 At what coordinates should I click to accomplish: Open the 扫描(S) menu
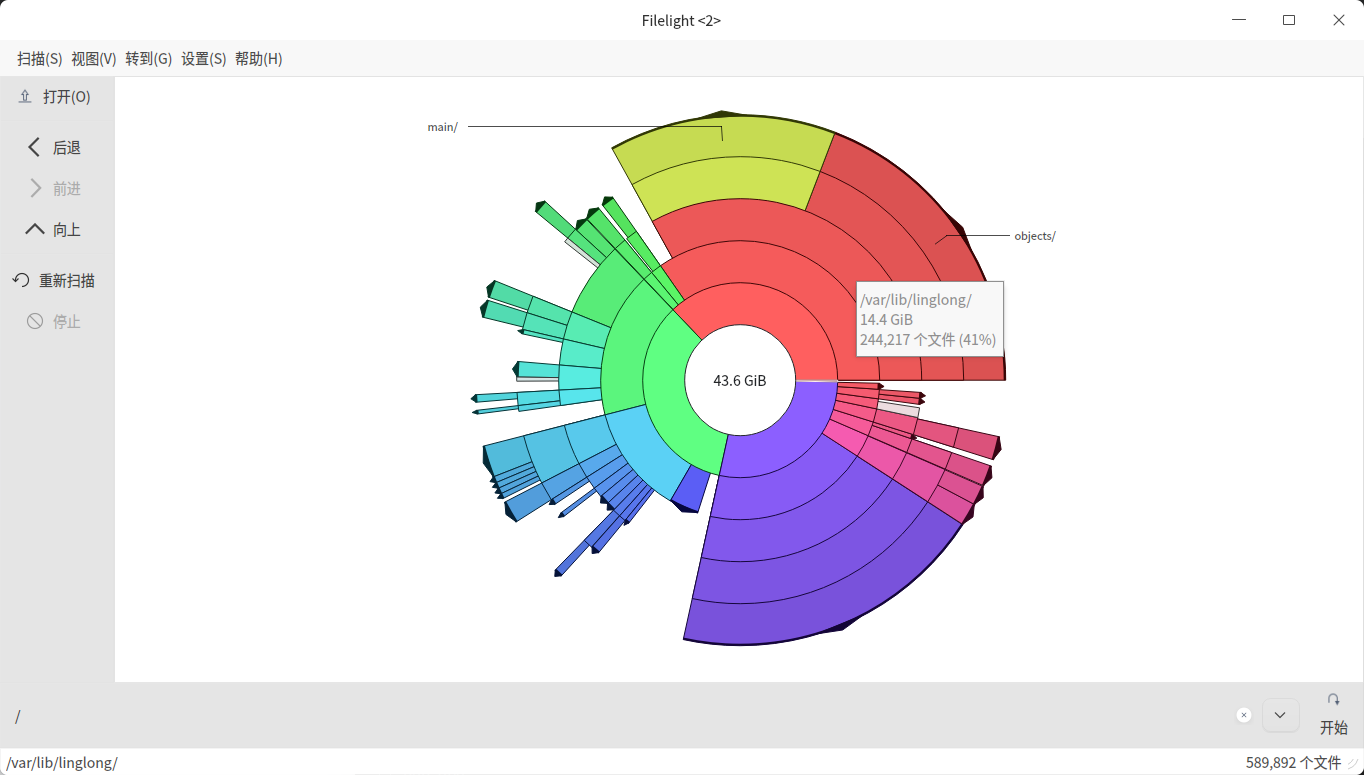(40, 59)
